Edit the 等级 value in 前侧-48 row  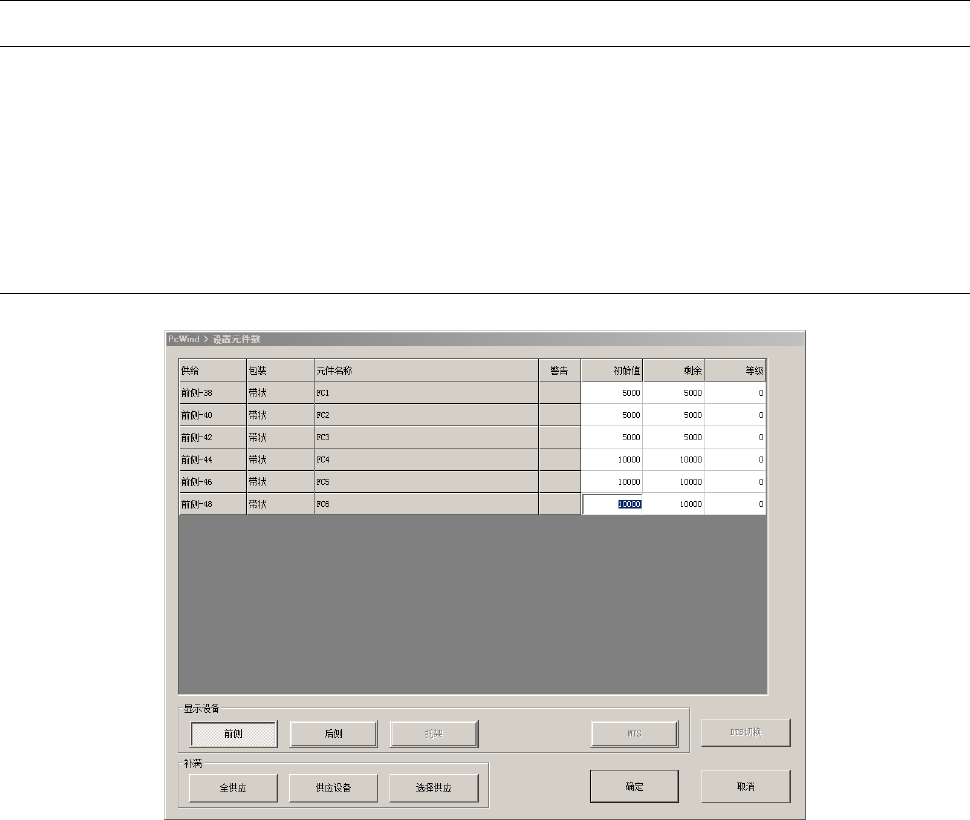736,504
